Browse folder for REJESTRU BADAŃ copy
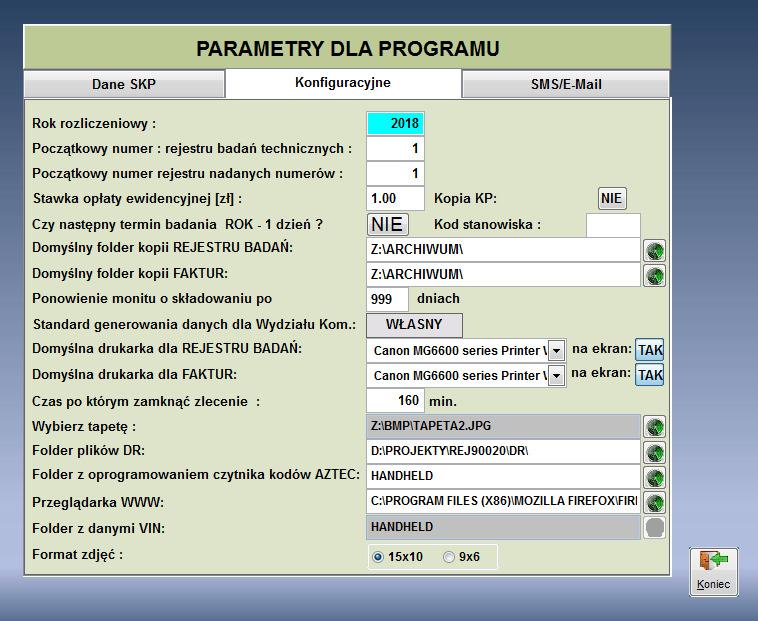758x621 pixels. (654, 250)
